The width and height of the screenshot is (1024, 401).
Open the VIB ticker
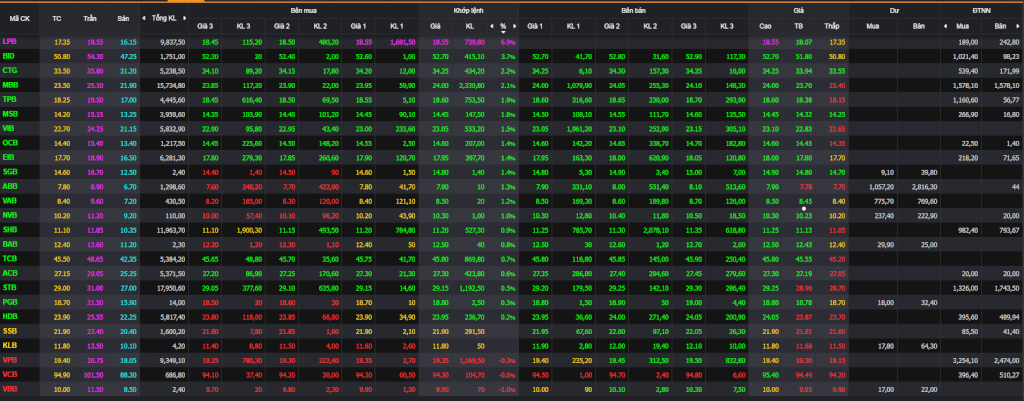(x=8, y=127)
